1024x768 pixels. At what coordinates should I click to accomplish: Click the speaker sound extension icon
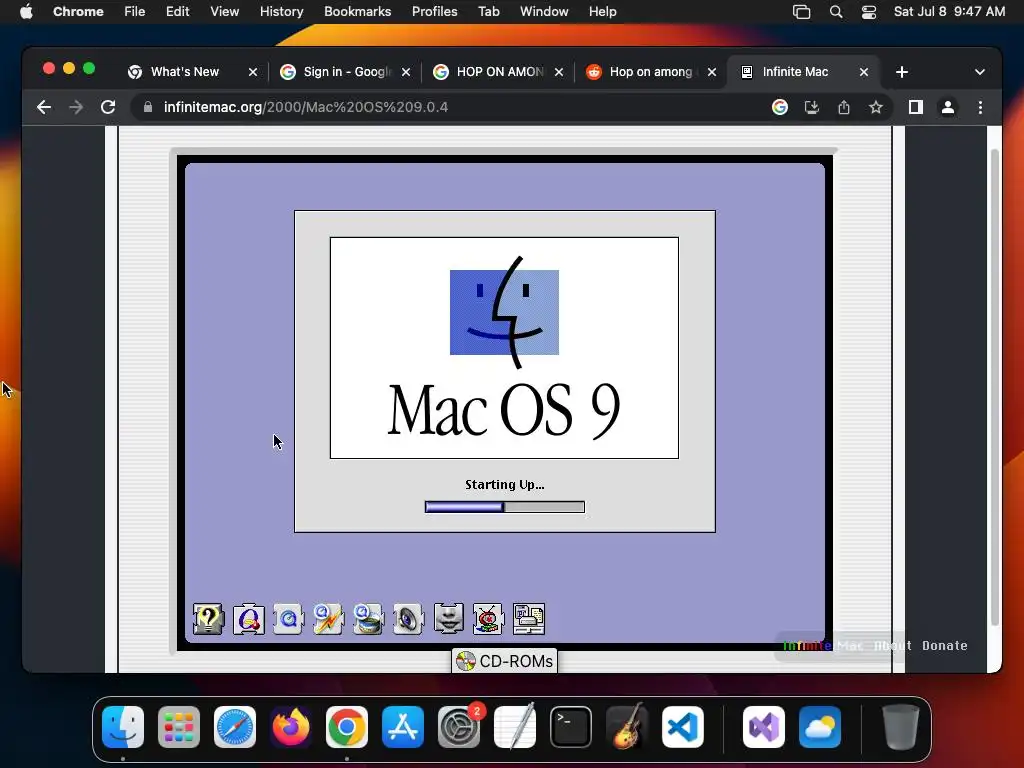point(408,619)
